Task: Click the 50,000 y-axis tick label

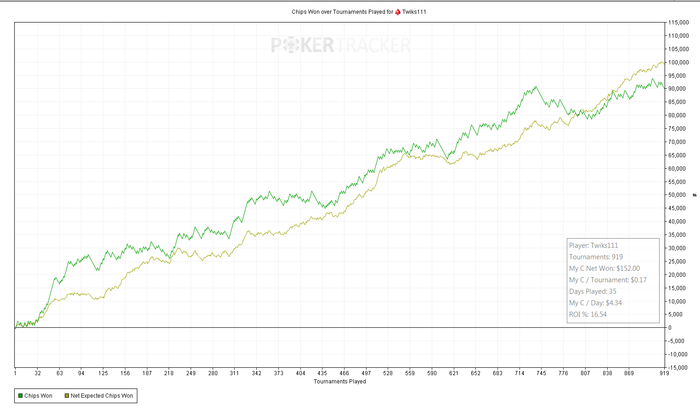Action: [679, 195]
